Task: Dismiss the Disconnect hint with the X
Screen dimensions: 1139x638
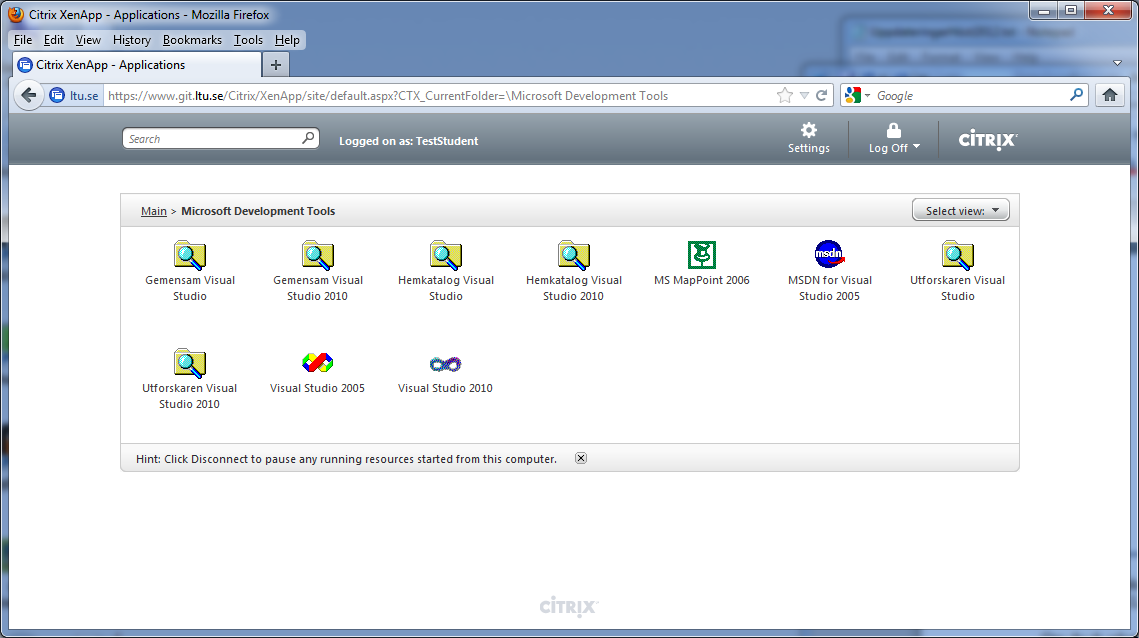Action: pos(581,458)
